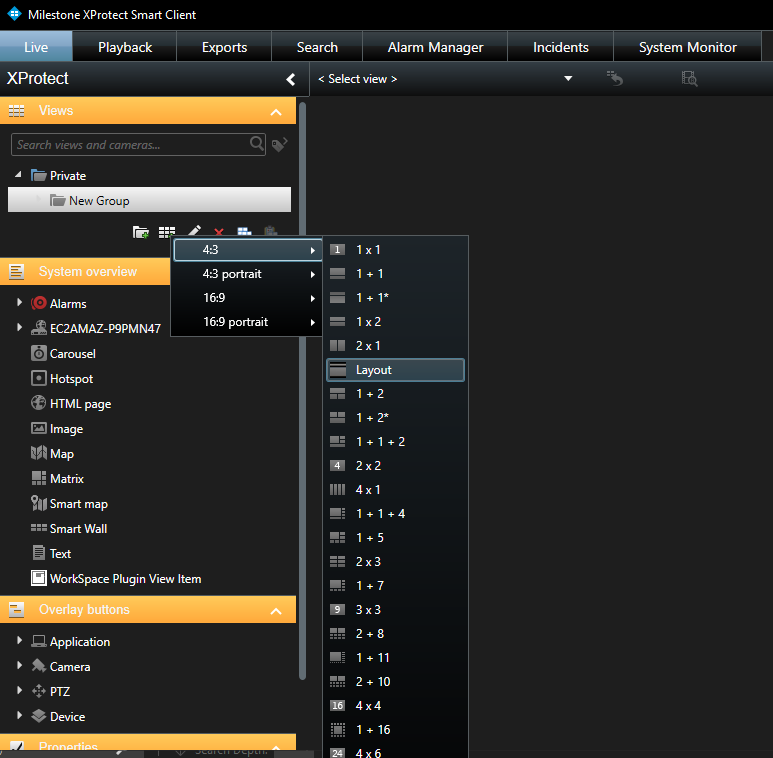Click the rename pencil icon
The image size is (773, 758).
(x=194, y=230)
